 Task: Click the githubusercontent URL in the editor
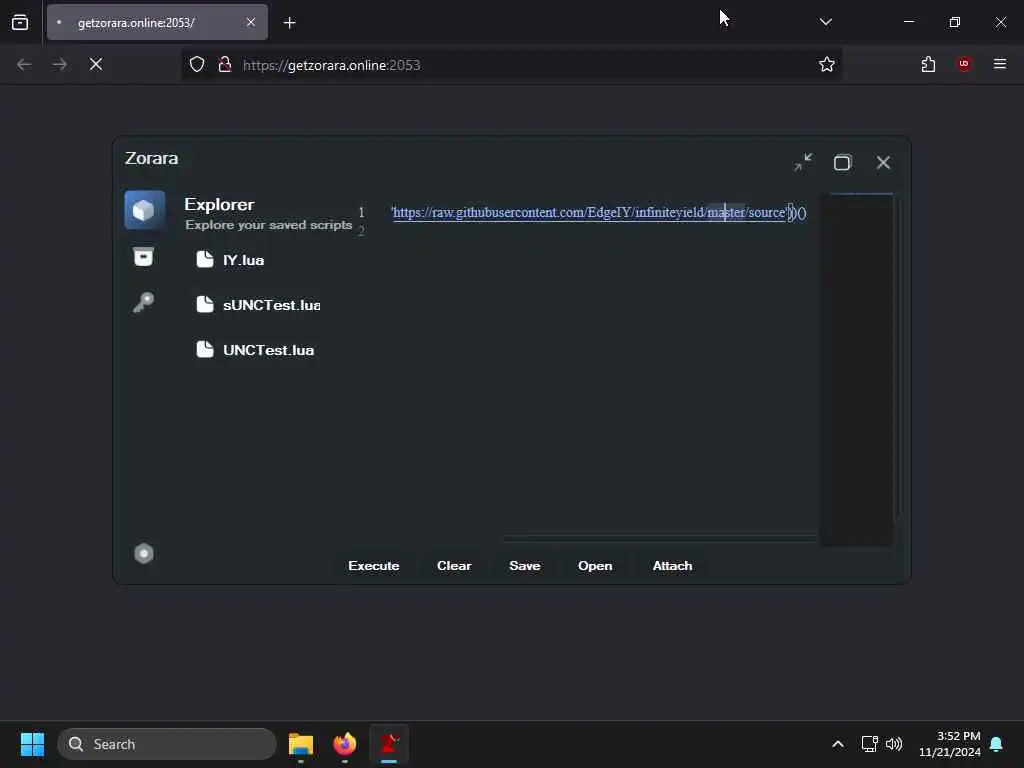pos(589,212)
